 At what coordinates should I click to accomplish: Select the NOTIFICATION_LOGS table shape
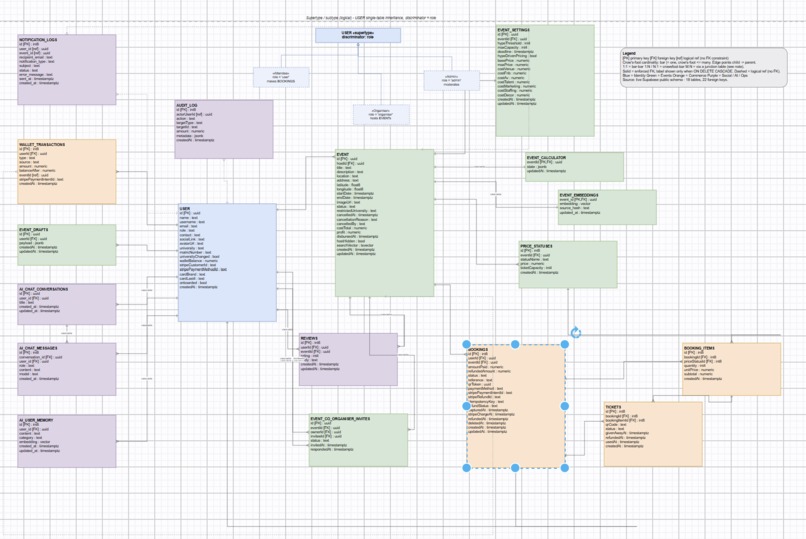click(67, 70)
